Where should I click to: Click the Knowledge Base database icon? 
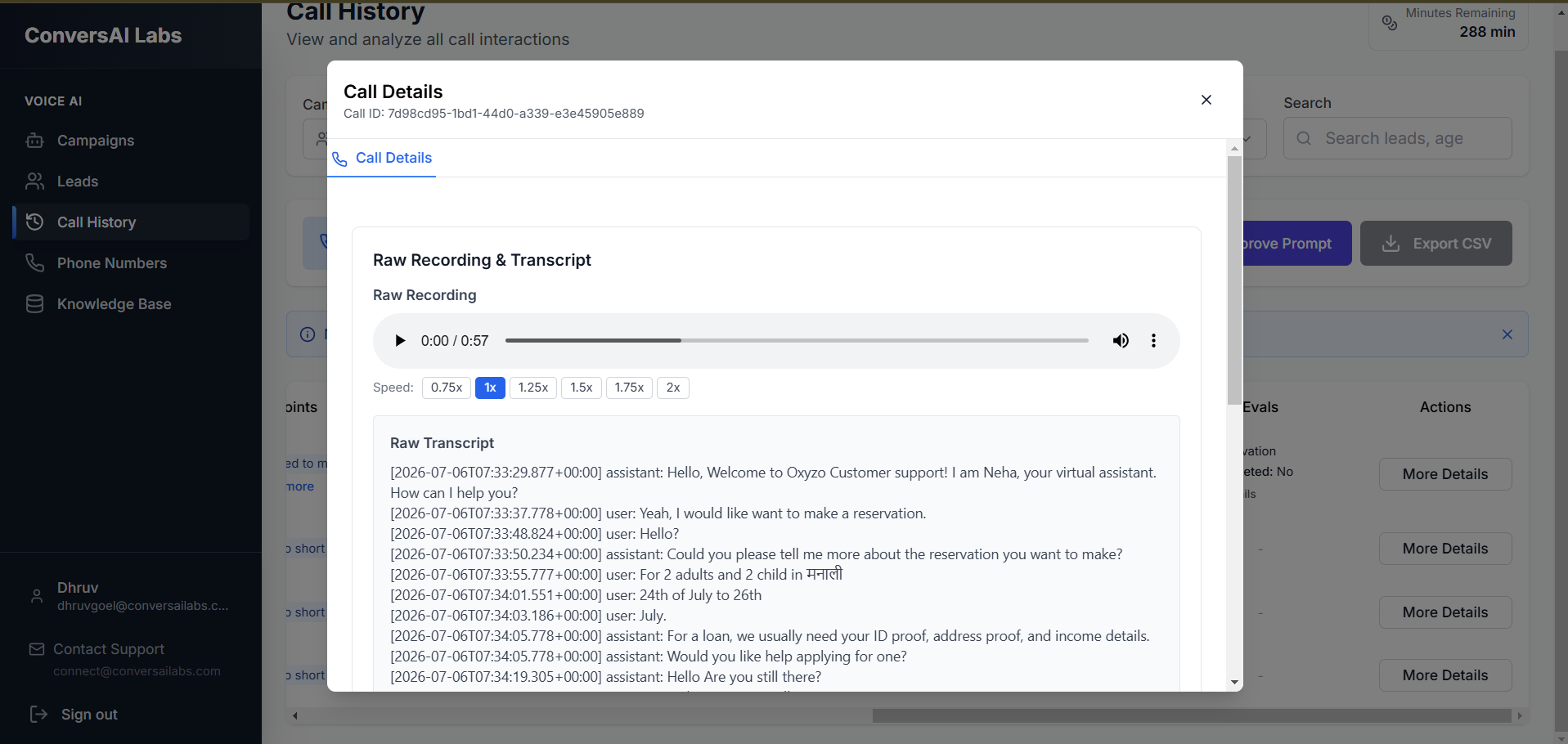pos(34,304)
